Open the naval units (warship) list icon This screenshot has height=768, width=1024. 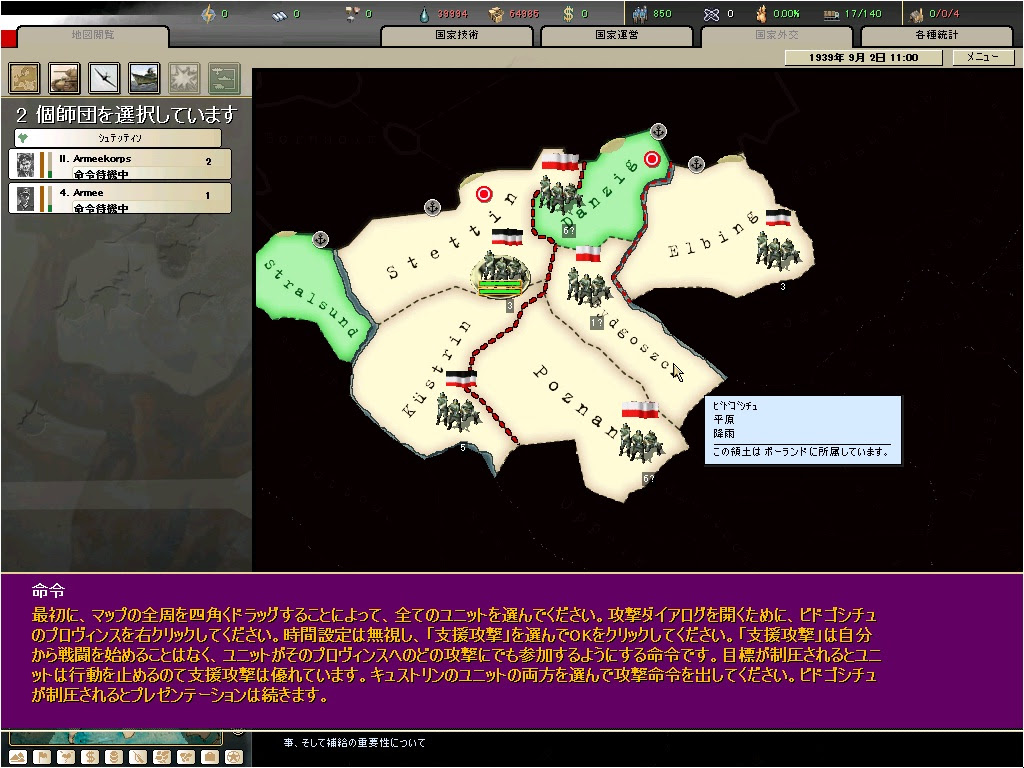tap(144, 78)
